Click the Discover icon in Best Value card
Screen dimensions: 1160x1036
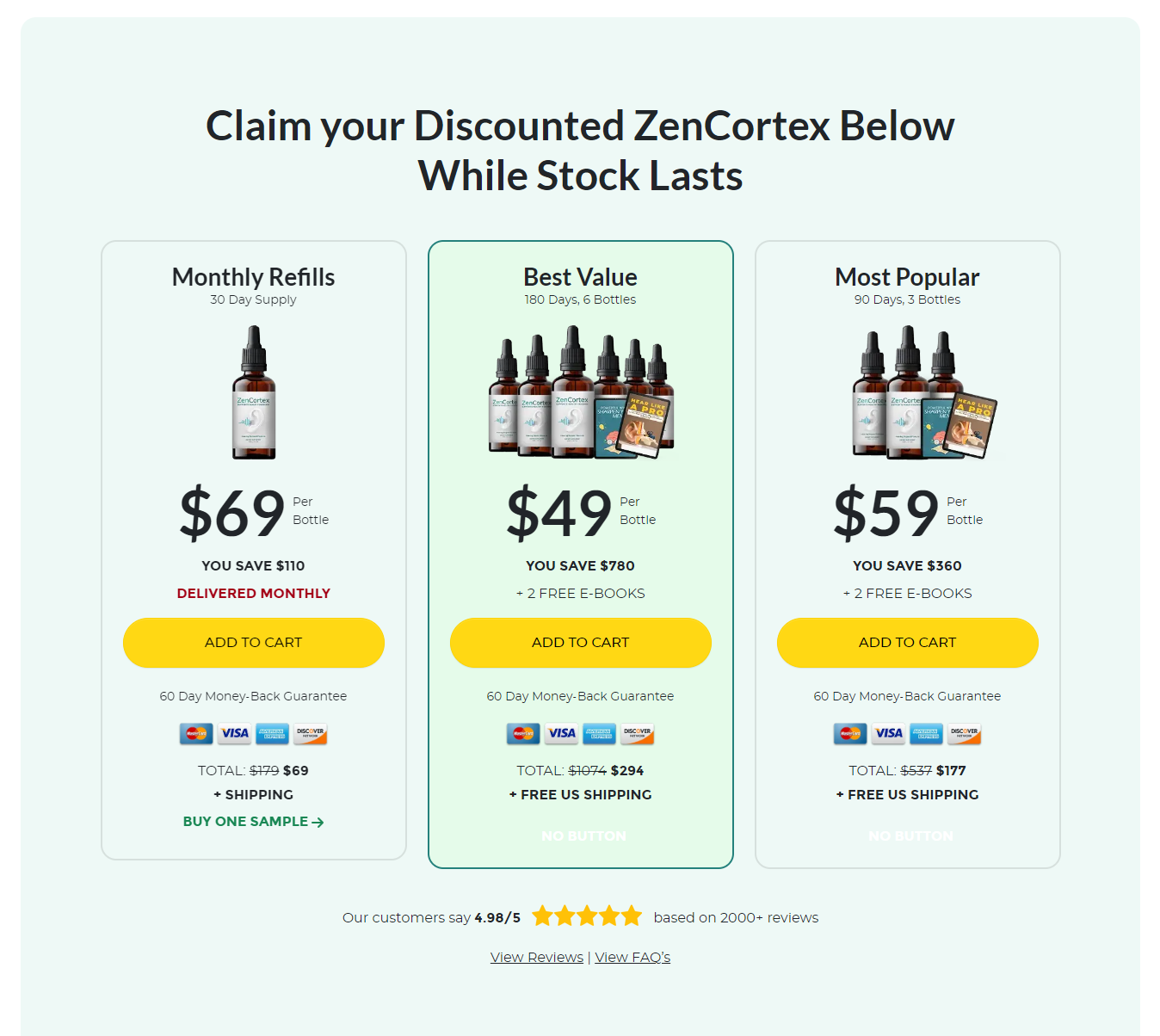638,734
